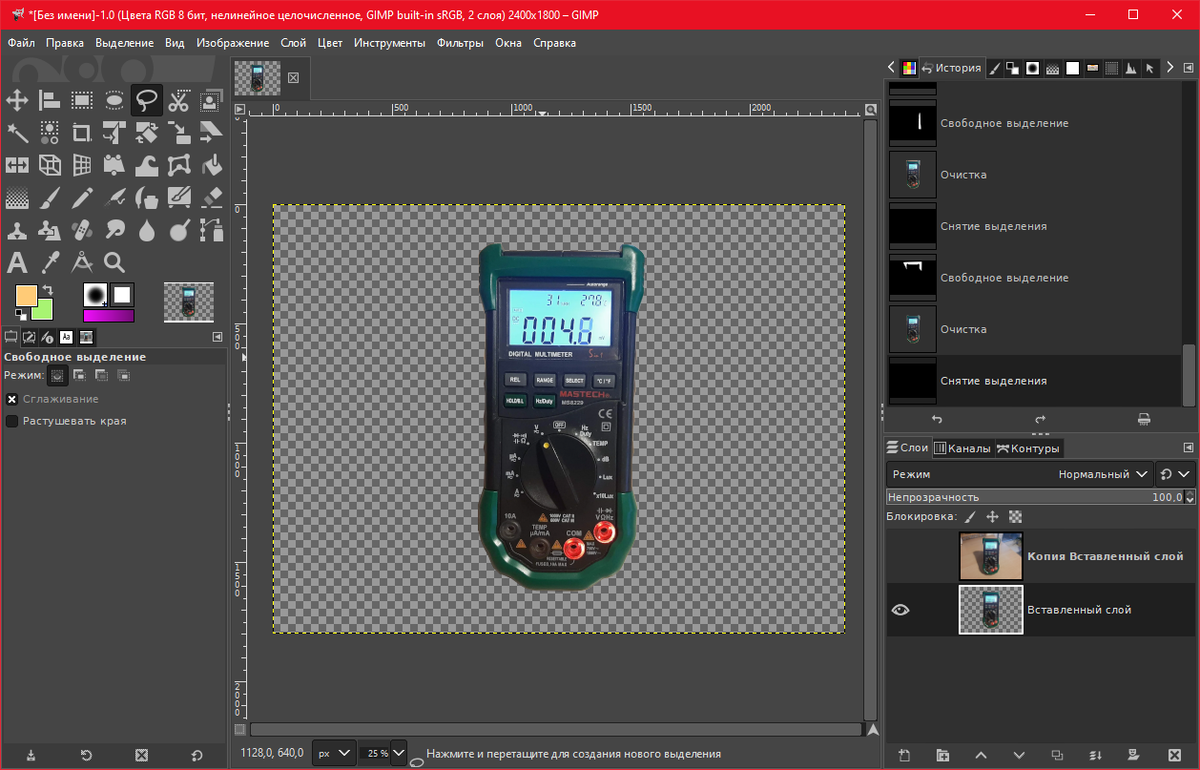Viewport: 1200px width, 770px height.
Task: Delete the layer with X button
Action: pyautogui.click(x=1174, y=755)
